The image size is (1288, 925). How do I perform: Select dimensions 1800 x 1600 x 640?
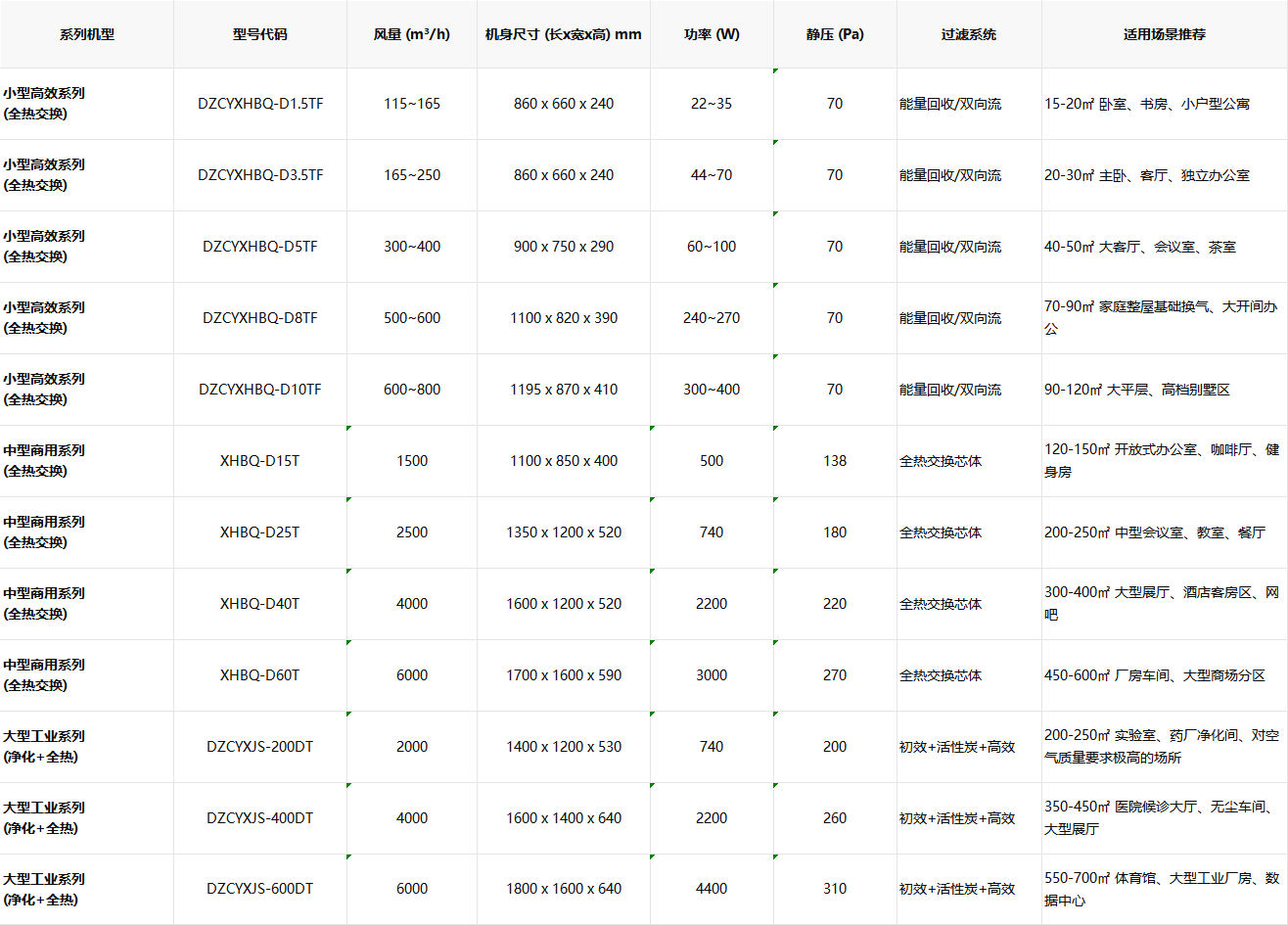pos(564,889)
